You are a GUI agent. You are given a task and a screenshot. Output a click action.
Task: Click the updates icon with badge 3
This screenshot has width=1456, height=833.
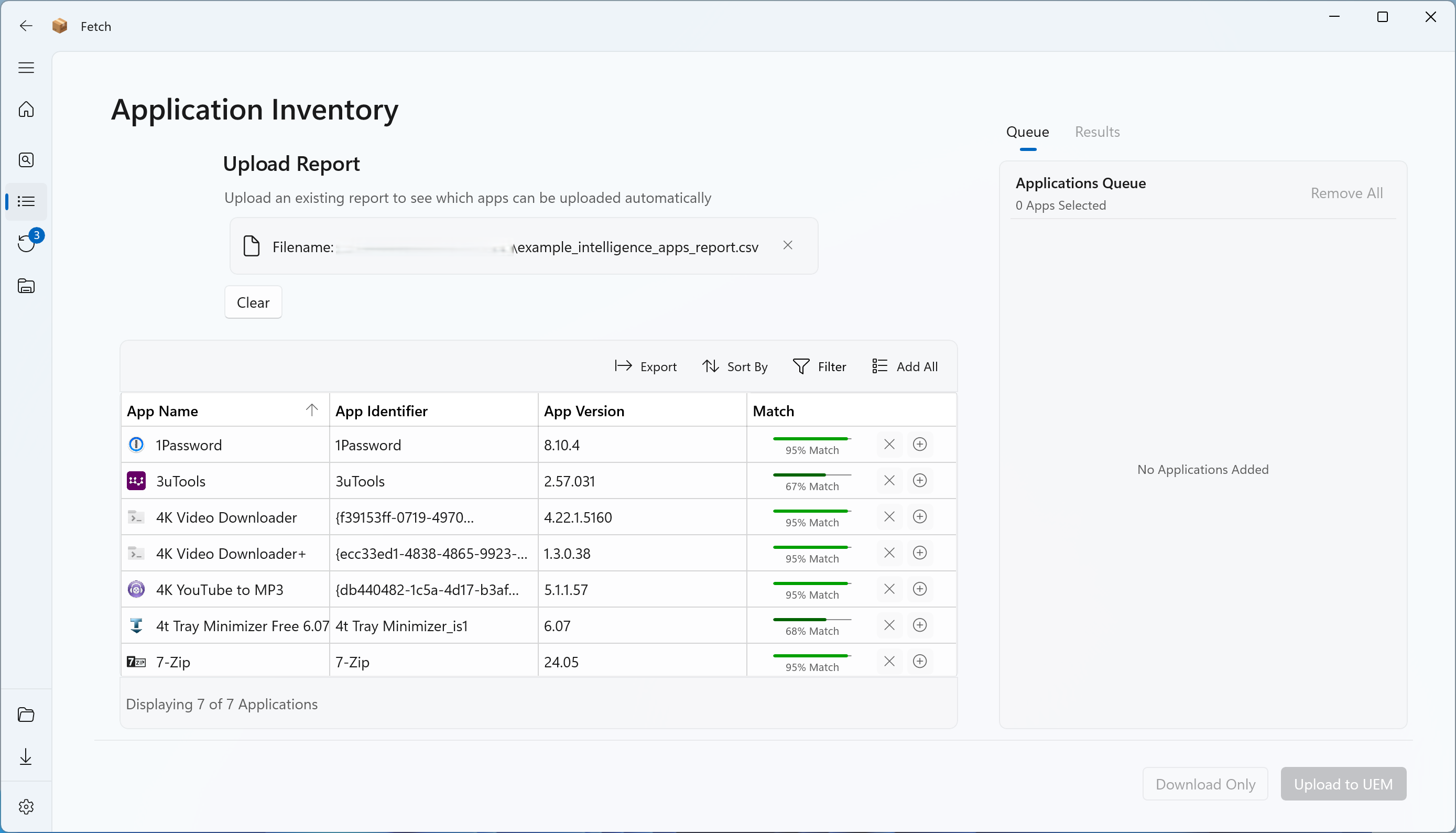(26, 242)
